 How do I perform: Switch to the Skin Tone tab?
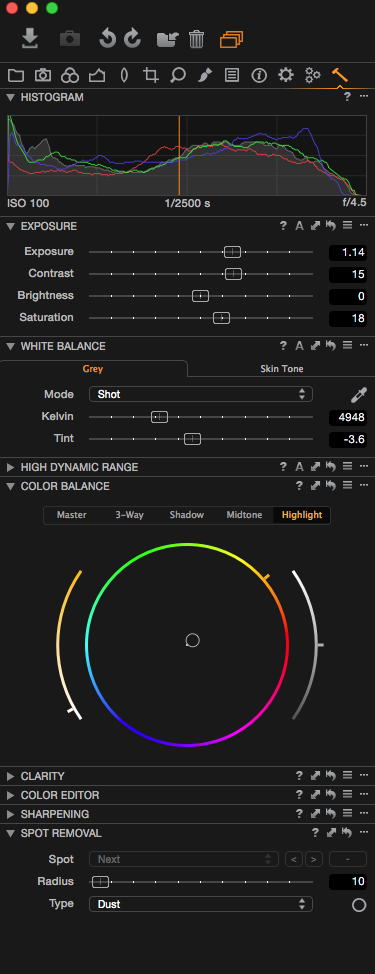tap(281, 368)
